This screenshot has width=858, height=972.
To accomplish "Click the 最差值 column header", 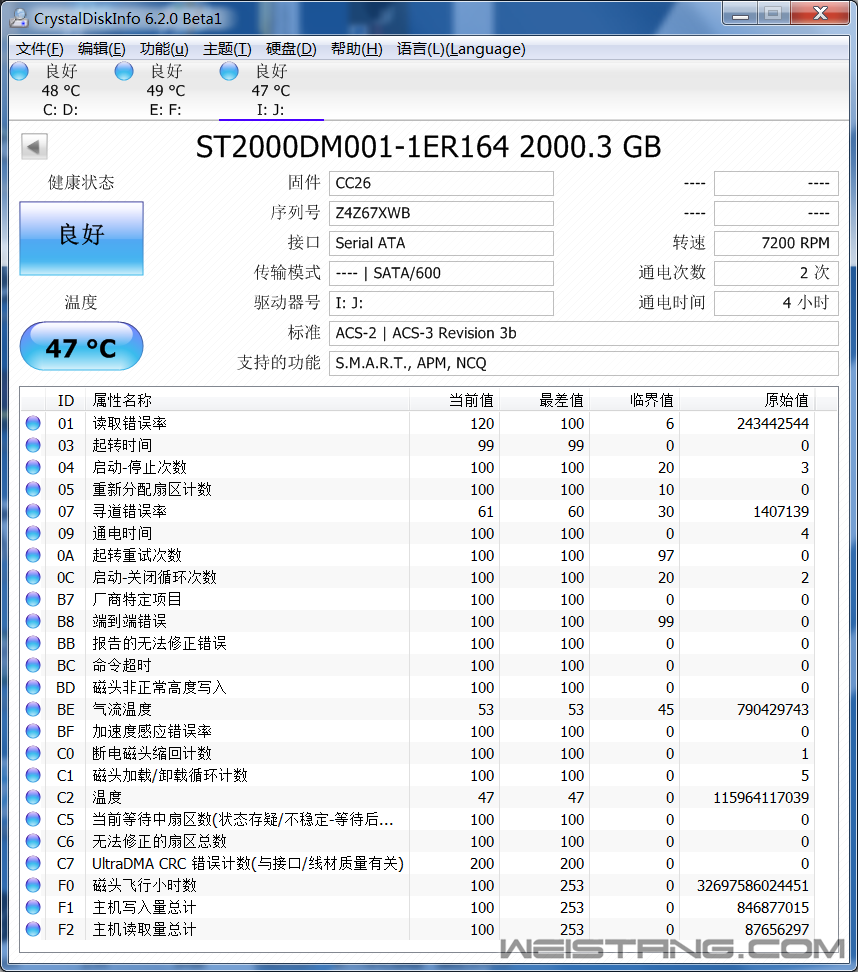I will (x=544, y=400).
